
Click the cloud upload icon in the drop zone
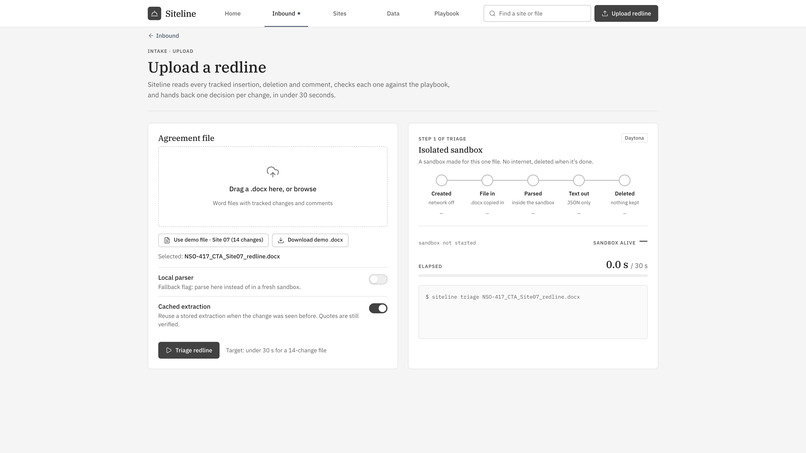[x=272, y=172]
